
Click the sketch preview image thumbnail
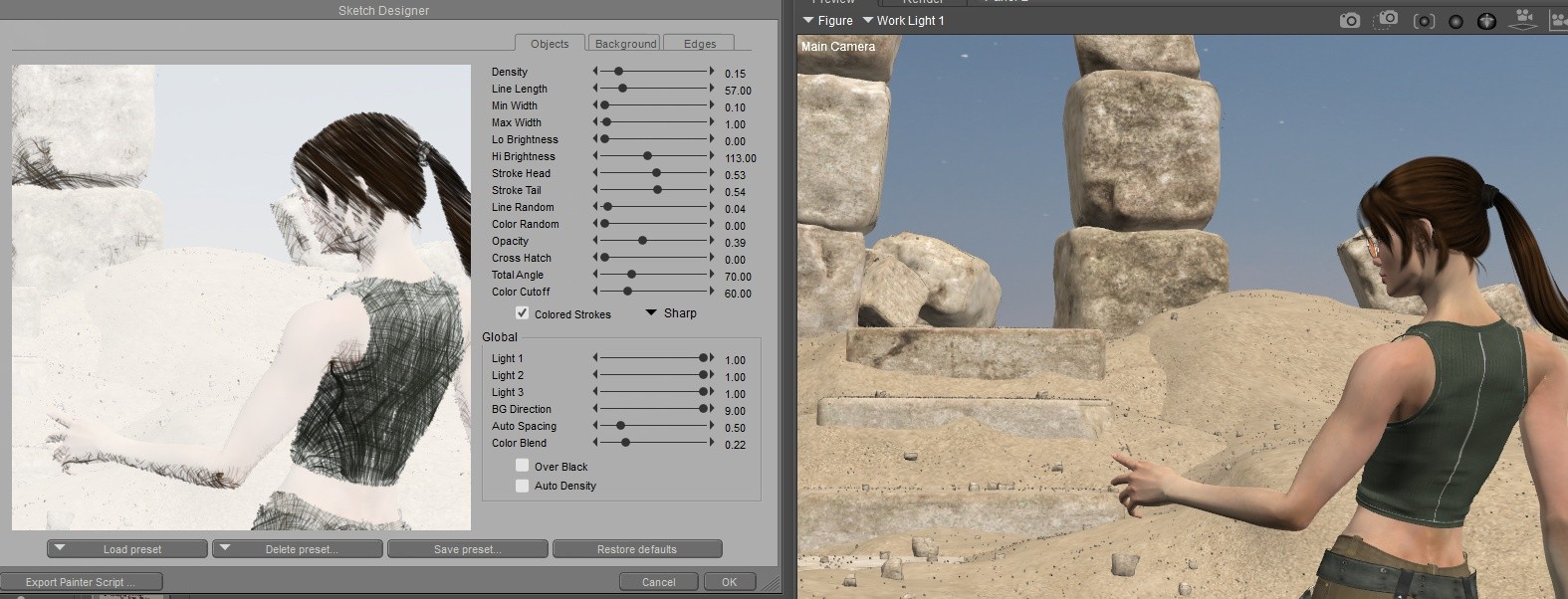click(x=241, y=298)
